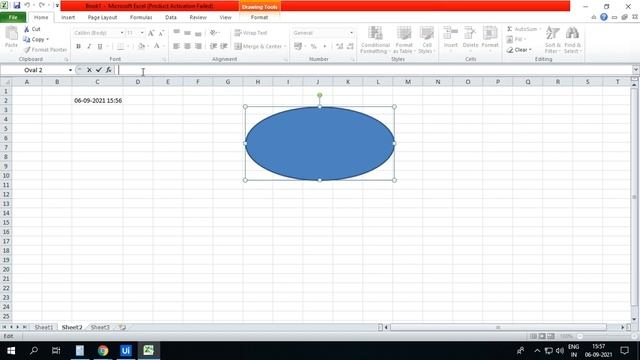Click Increase Decimal icon
The width and height of the screenshot is (640, 360).
(x=340, y=46)
